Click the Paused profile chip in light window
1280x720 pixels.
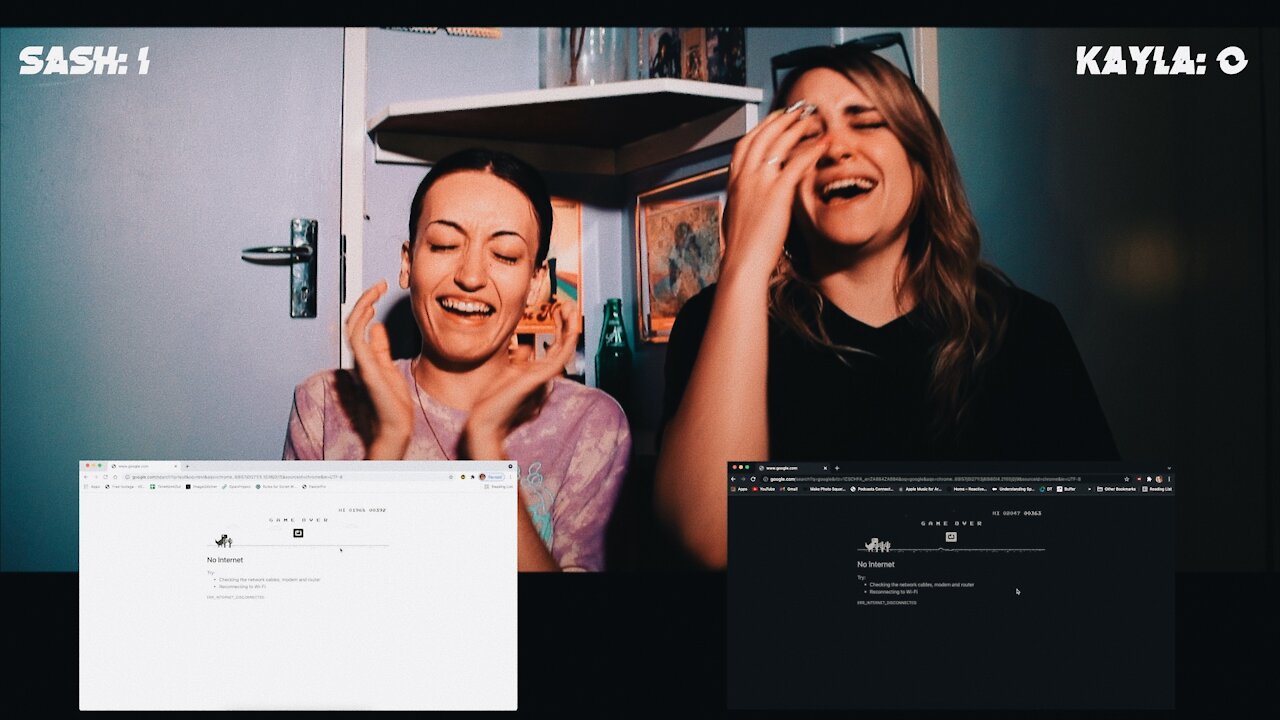[x=491, y=477]
